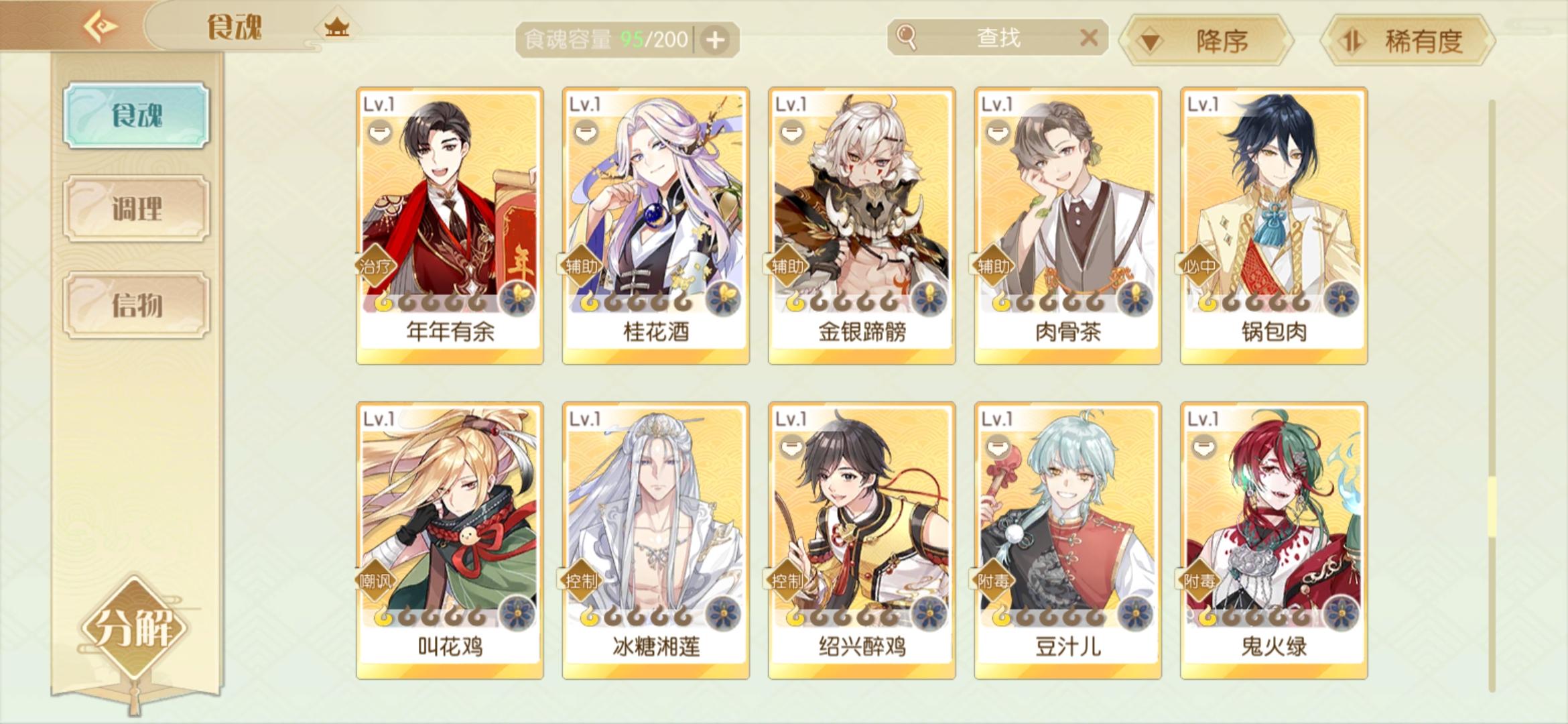
Task: Tap the 必中 role badge on 锅包肉
Action: coord(1199,267)
